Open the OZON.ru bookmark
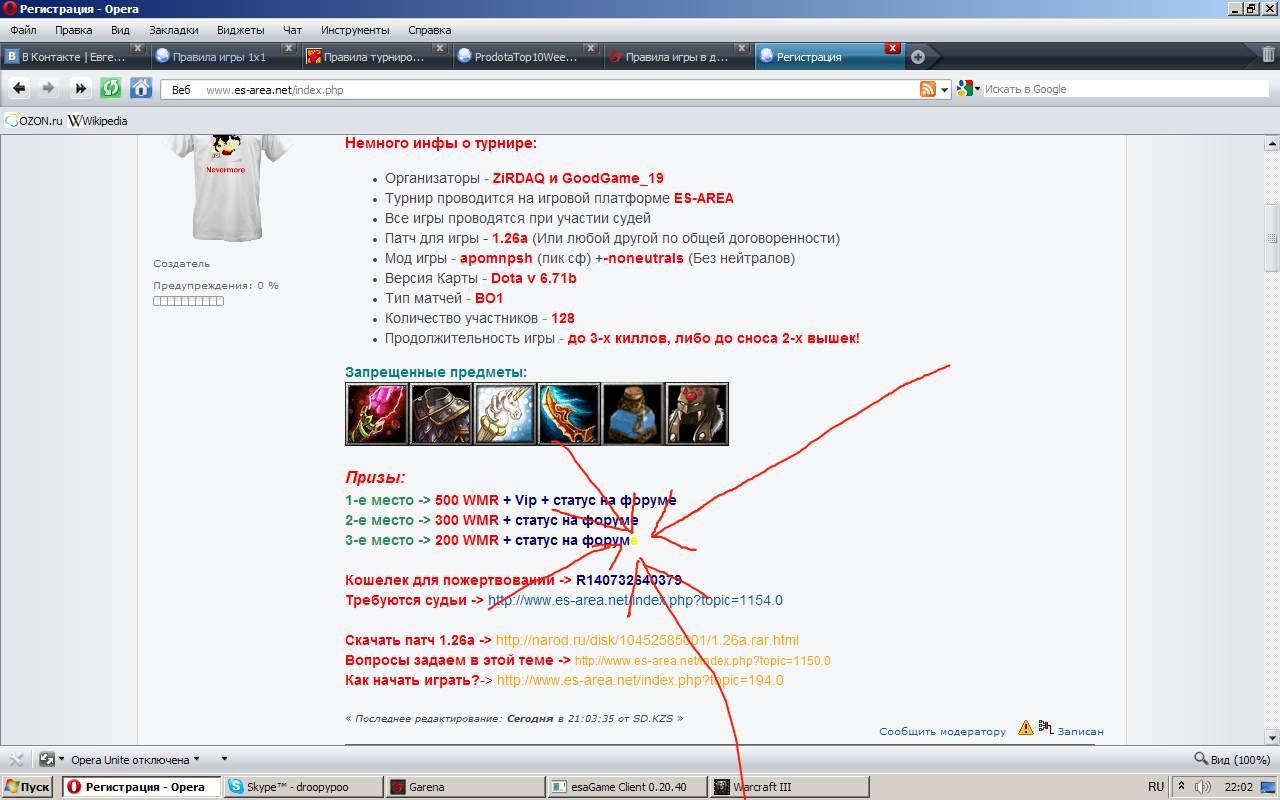Viewport: 1280px width, 800px height. tap(34, 121)
